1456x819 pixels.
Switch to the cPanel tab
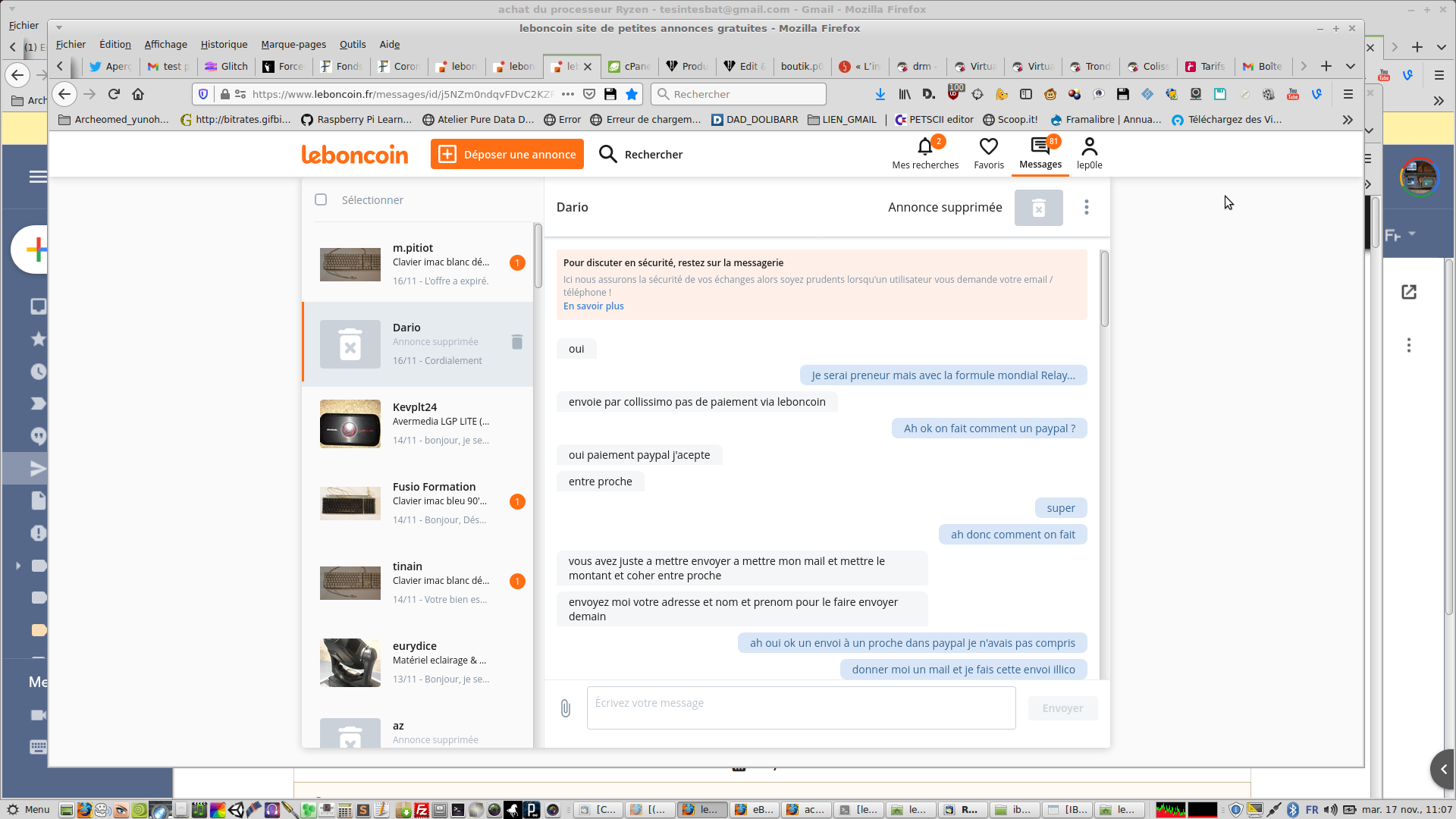point(629,67)
